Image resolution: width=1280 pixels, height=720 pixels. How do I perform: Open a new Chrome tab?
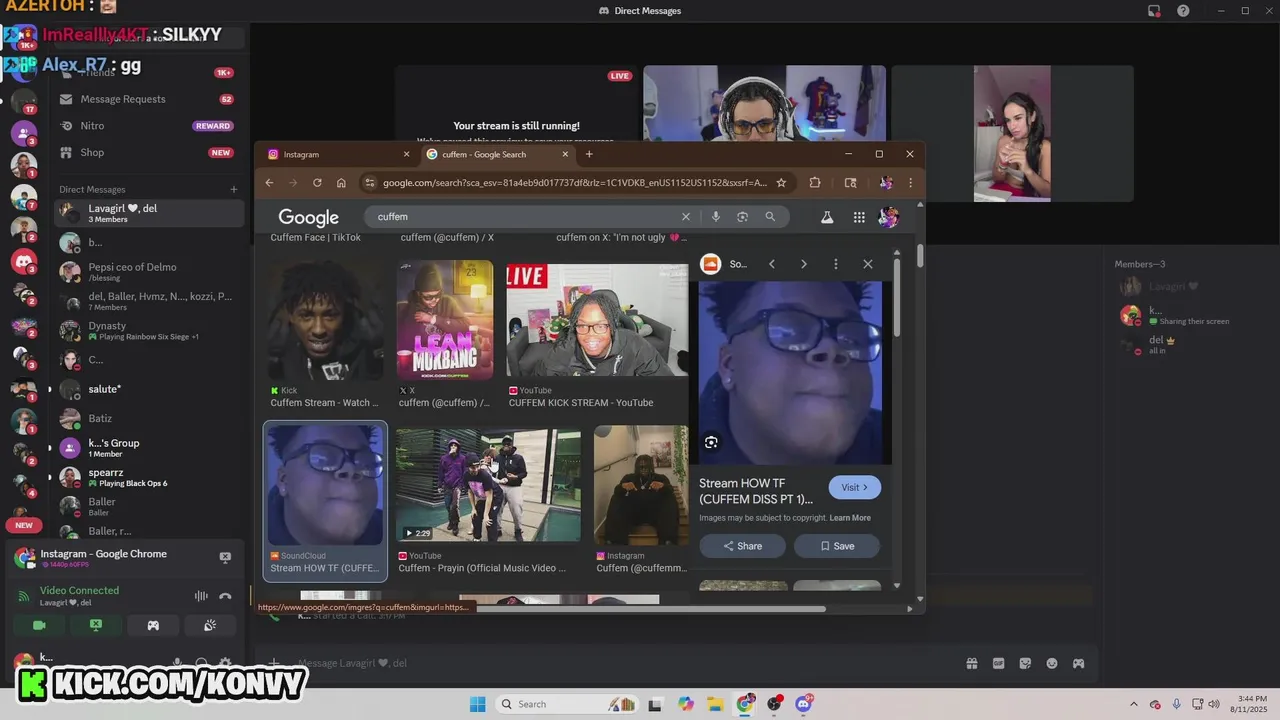589,154
